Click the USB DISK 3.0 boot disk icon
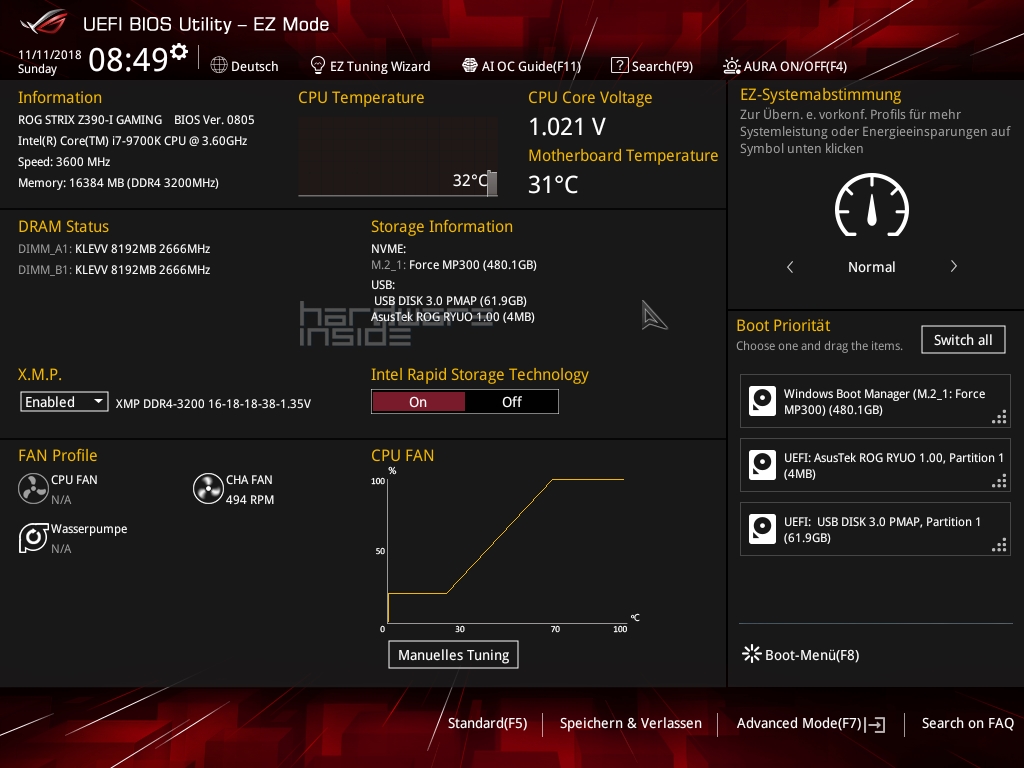This screenshot has width=1024, height=768. point(762,529)
